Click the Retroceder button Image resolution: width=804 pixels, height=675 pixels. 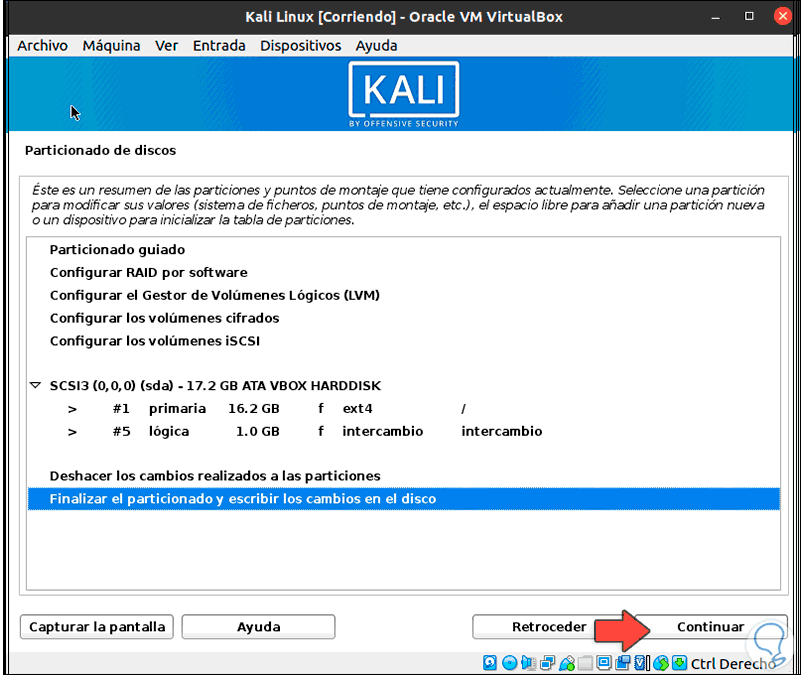pos(549,627)
